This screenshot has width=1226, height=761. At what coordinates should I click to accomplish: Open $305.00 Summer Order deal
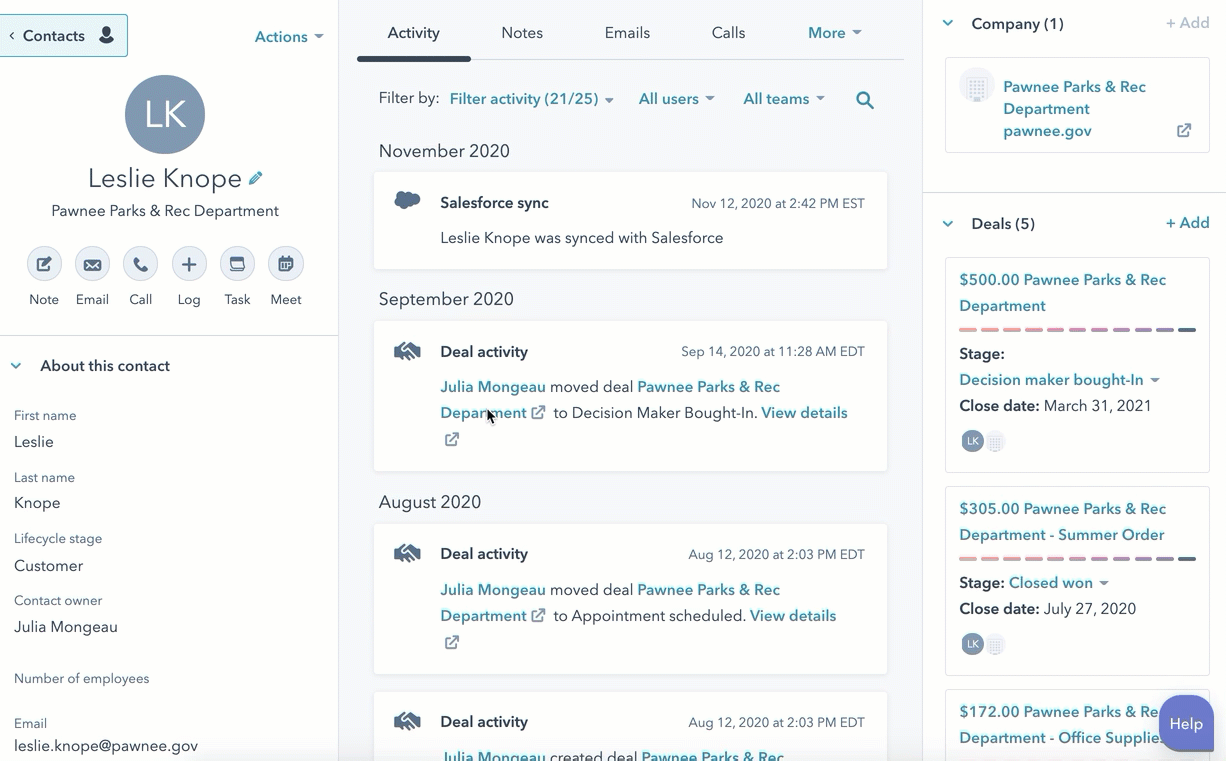[x=1062, y=522]
